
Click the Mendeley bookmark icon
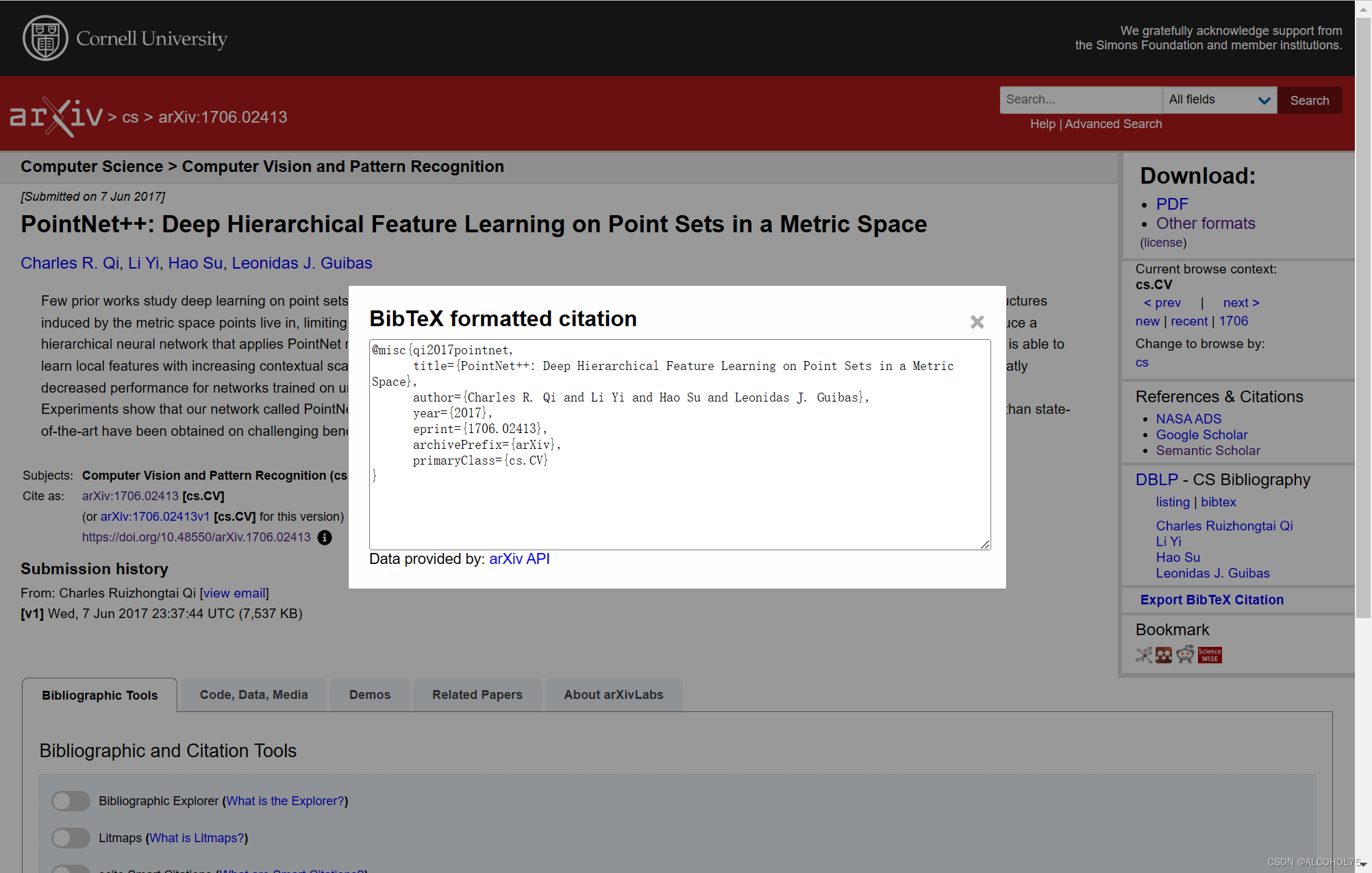point(1164,655)
